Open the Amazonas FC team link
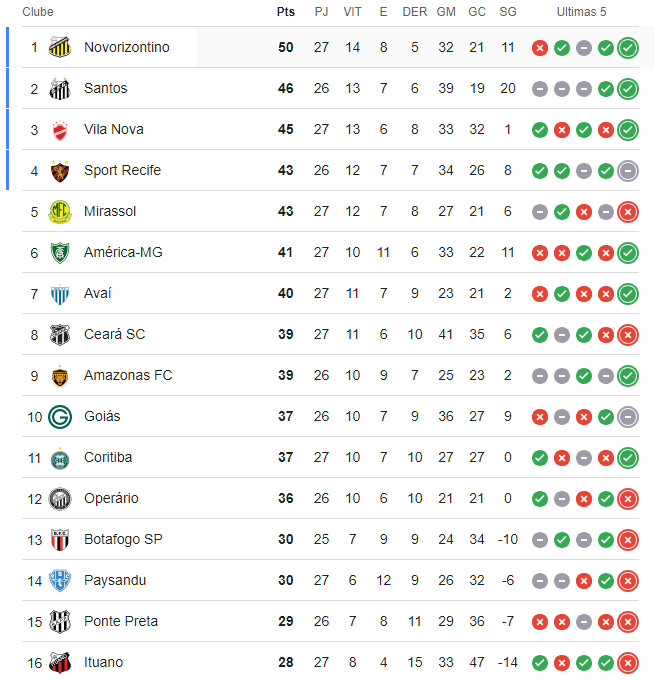Image resolution: width=655 pixels, height=680 pixels. 128,375
